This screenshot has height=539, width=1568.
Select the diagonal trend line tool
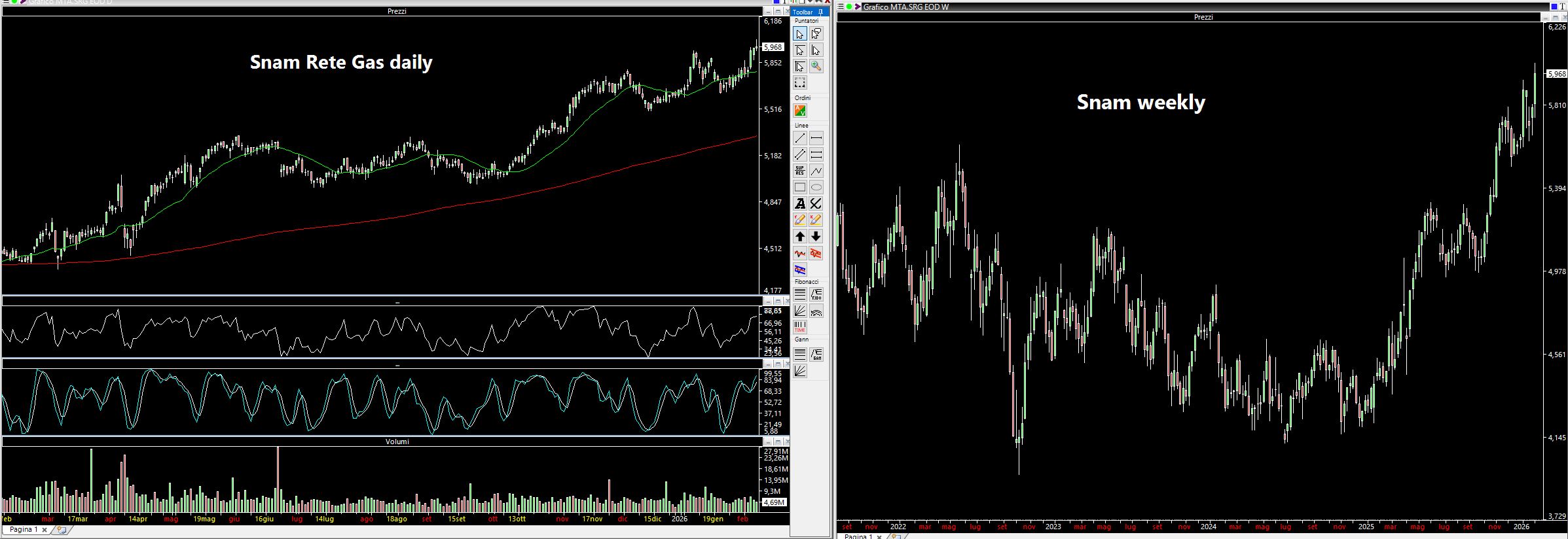pos(799,138)
